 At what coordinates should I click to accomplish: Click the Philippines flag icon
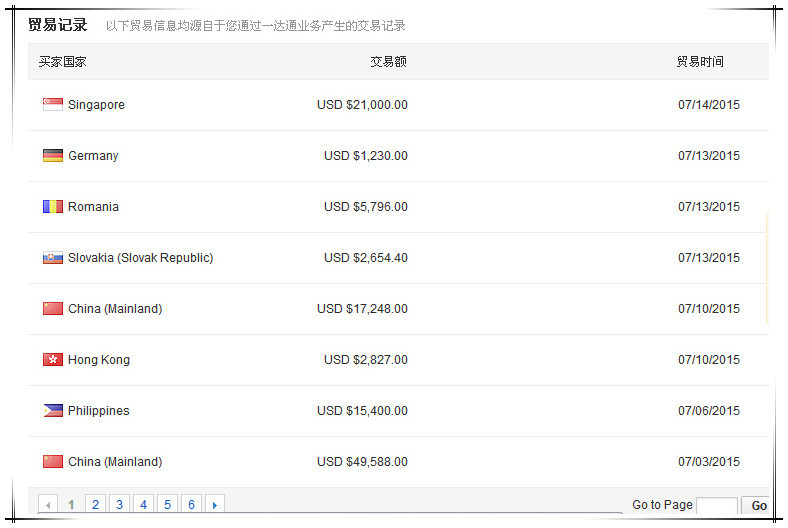point(53,411)
